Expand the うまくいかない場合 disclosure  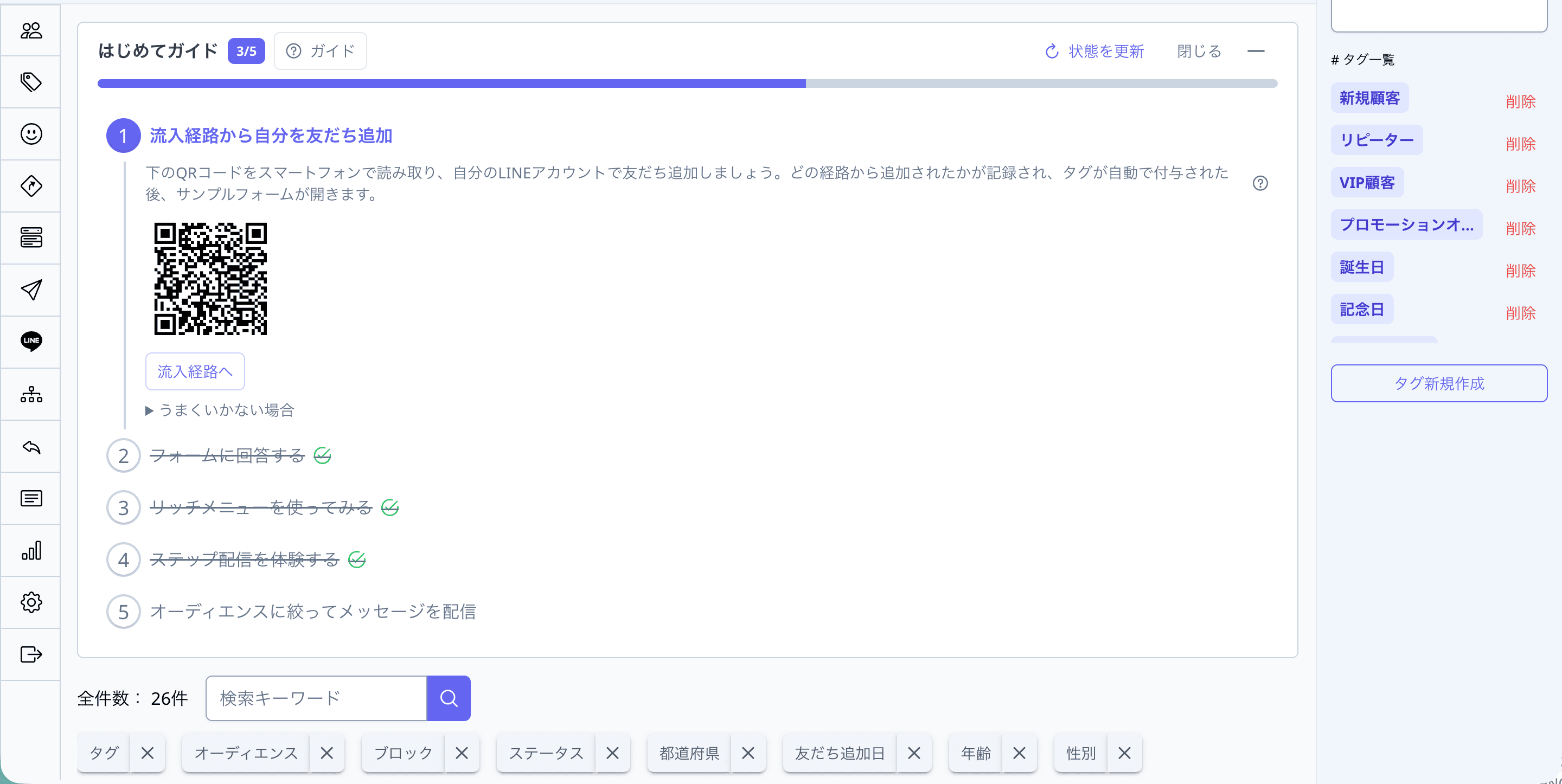(220, 410)
